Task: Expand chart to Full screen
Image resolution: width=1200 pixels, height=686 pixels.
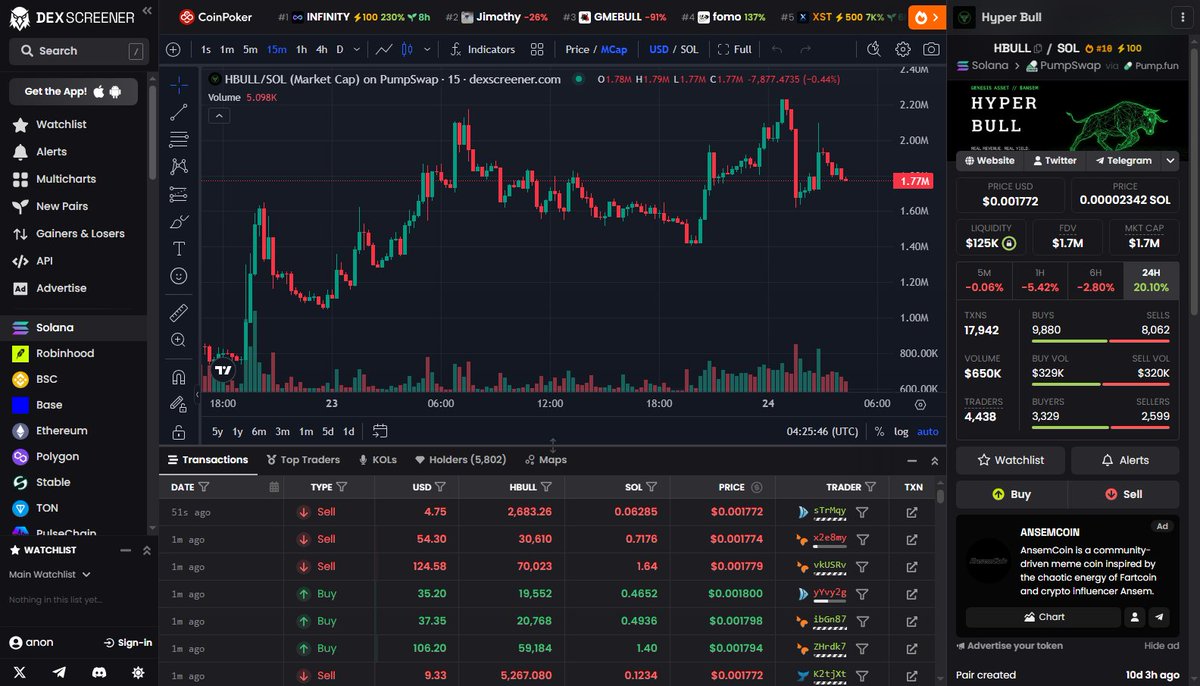Action: pyautogui.click(x=734, y=49)
